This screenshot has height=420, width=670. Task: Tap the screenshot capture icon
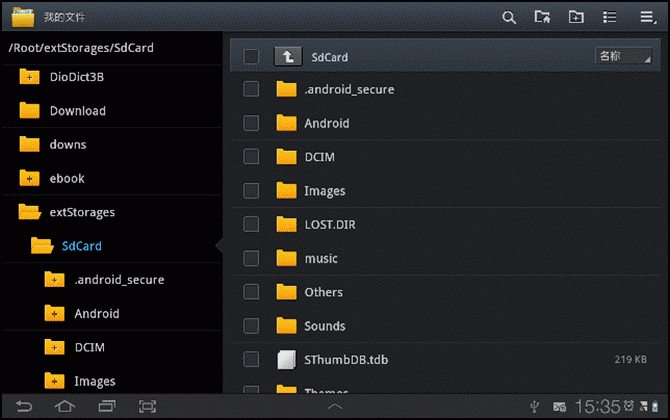[x=147, y=406]
